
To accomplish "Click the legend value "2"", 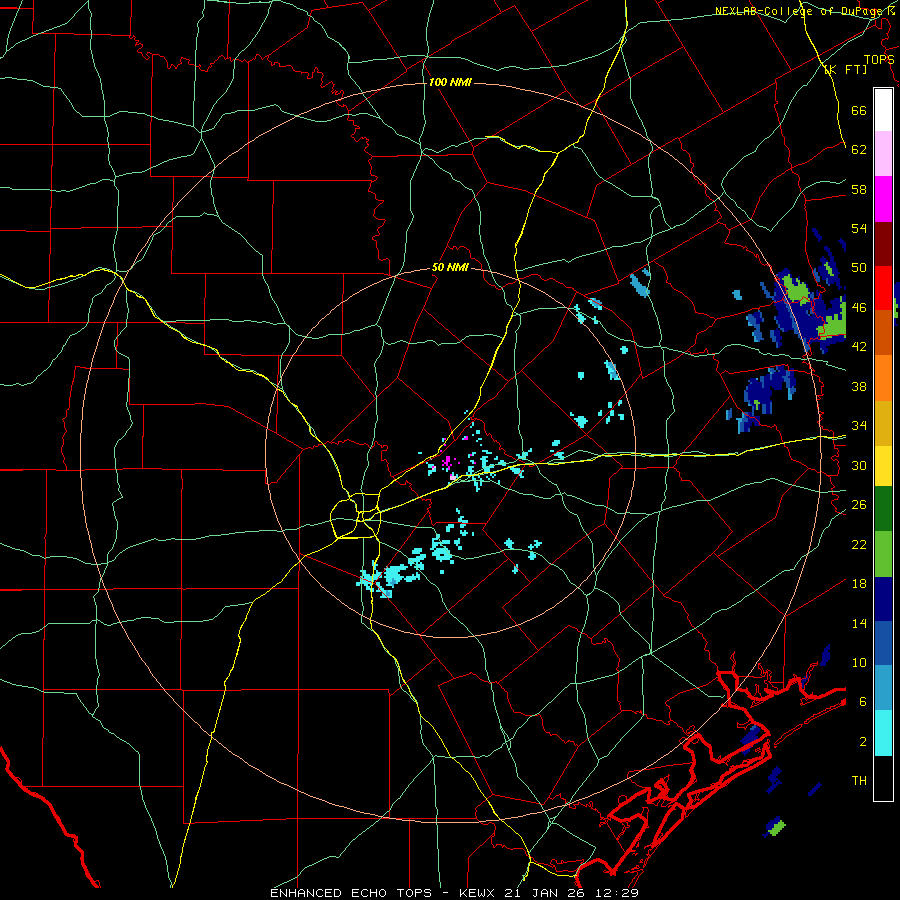I will click(863, 742).
